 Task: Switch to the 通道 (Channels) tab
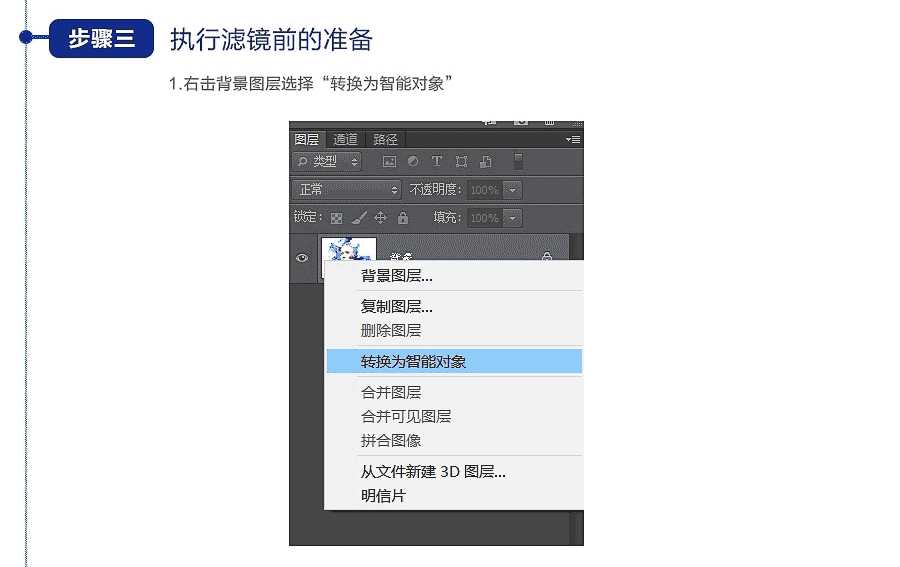click(346, 139)
